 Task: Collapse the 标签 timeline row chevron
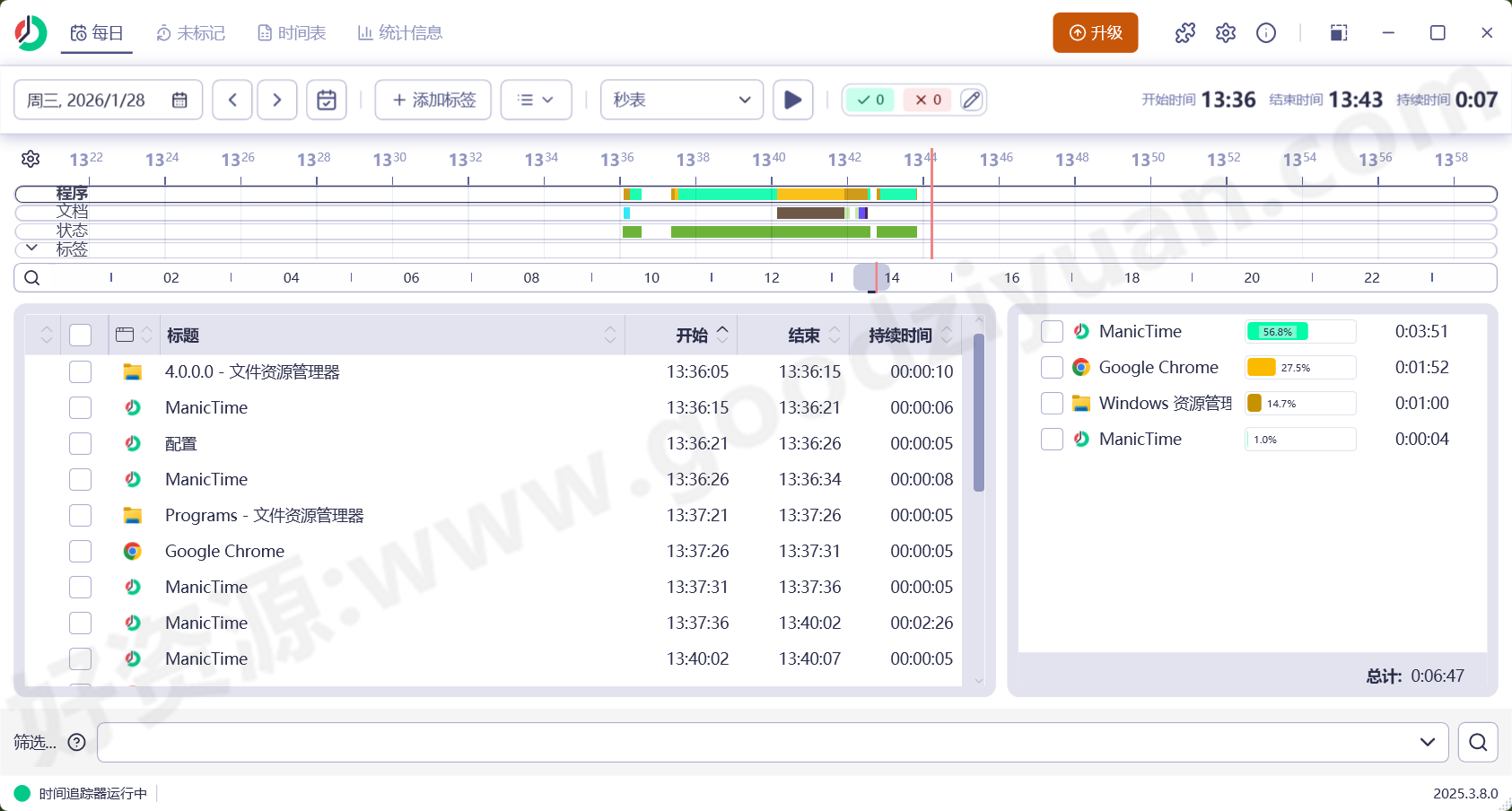pyautogui.click(x=31, y=248)
